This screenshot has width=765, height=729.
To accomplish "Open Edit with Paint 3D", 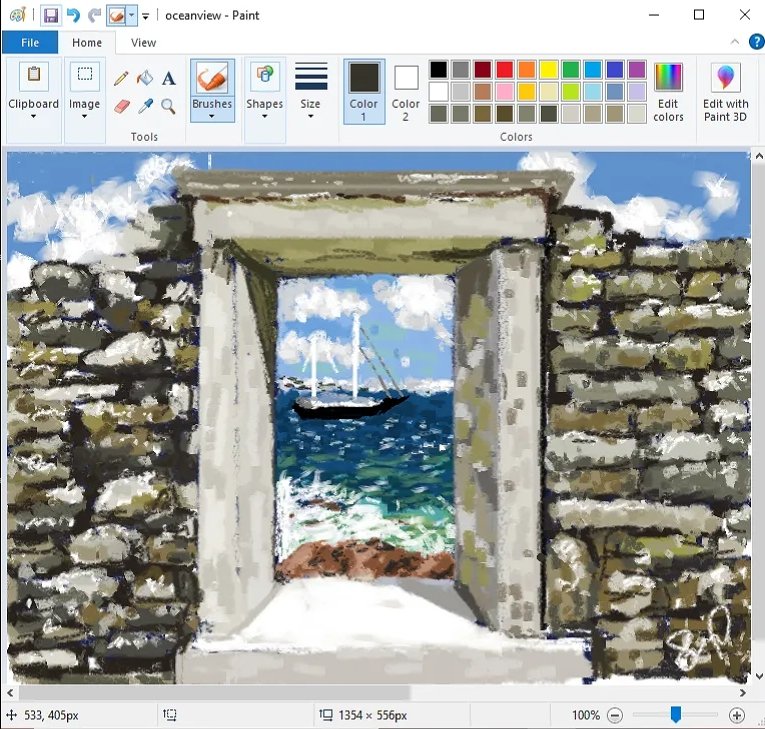I will pyautogui.click(x=725, y=93).
